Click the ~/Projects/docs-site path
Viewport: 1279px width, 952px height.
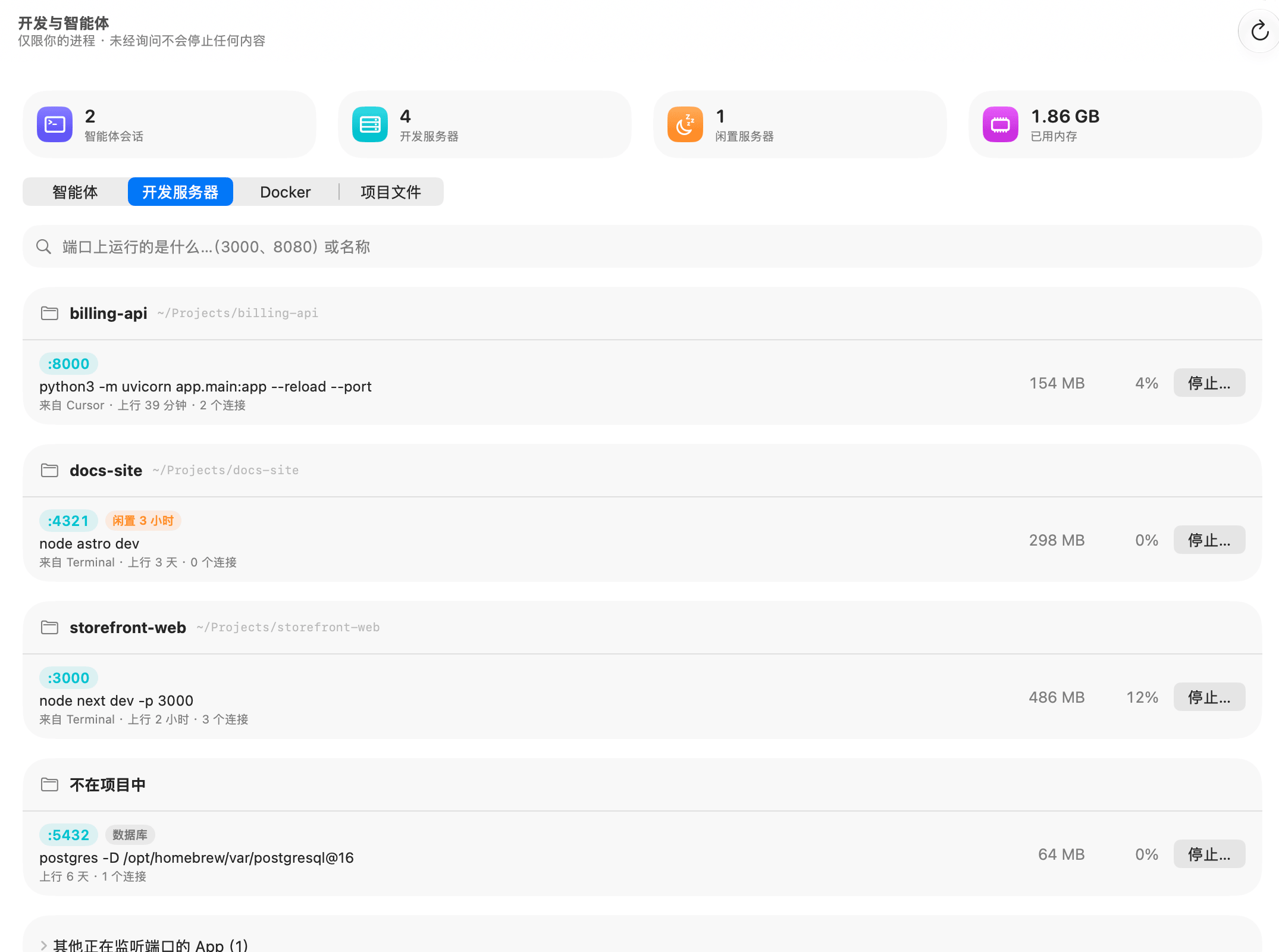(225, 470)
